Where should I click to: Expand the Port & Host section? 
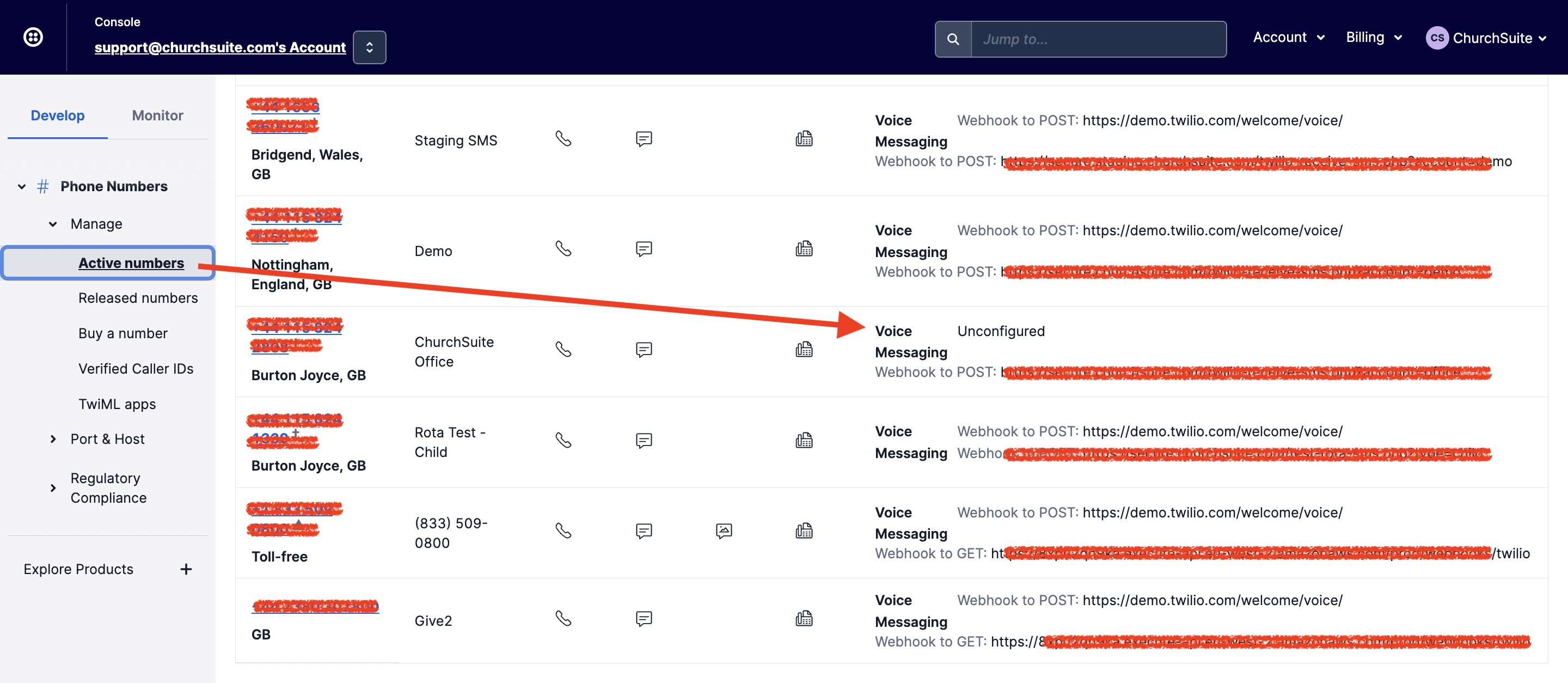click(x=53, y=439)
